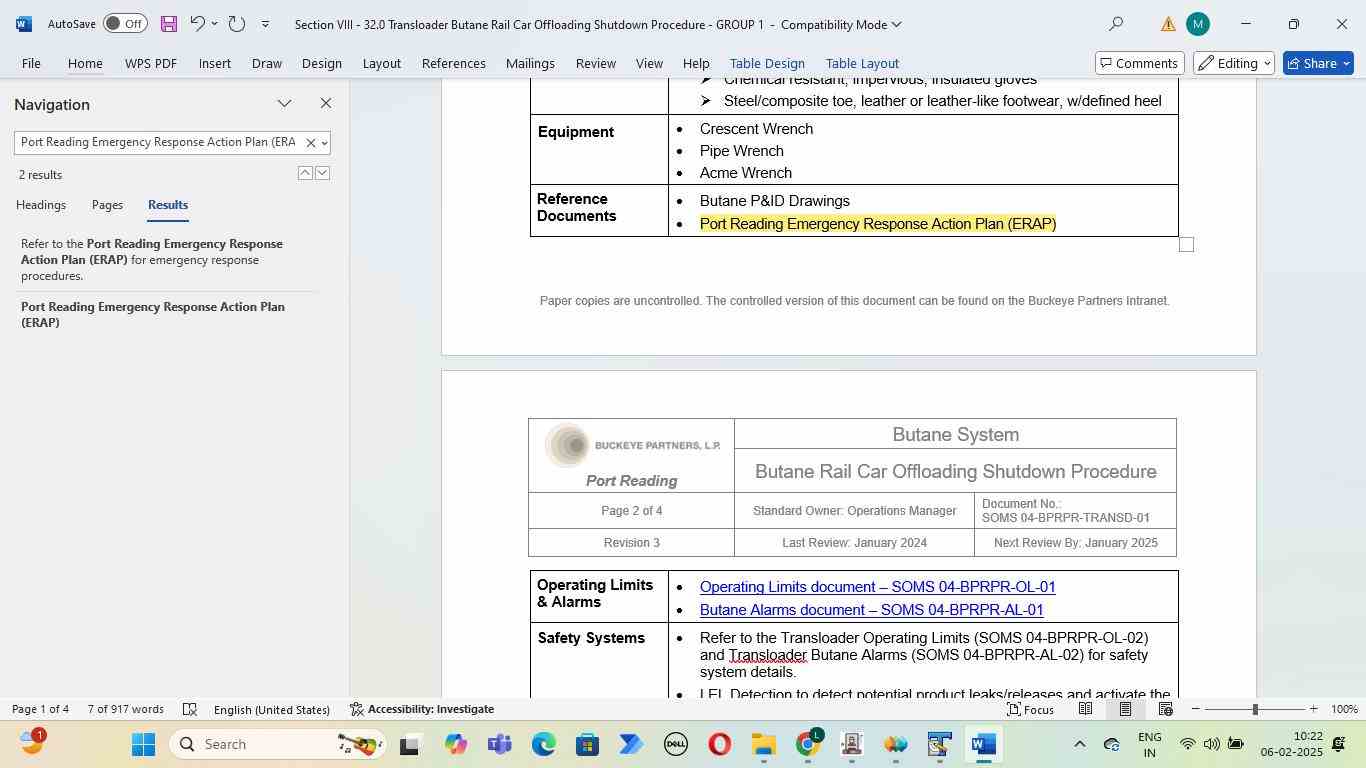Open Google Chrome from taskbar

[x=808, y=744]
